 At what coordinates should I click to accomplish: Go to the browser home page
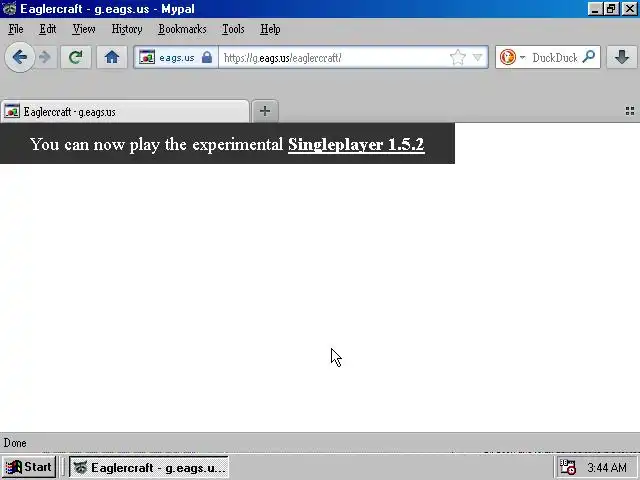111,57
